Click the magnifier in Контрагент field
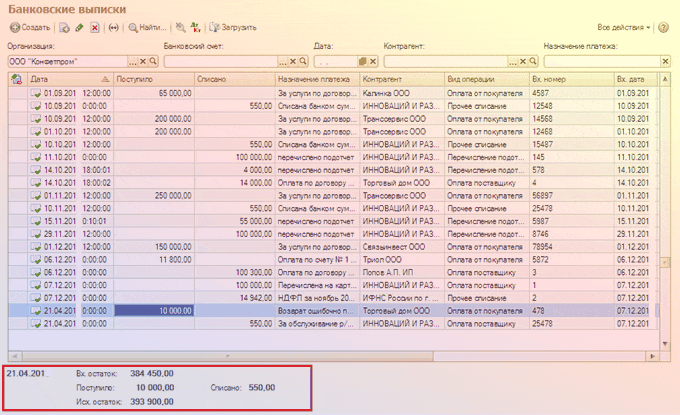This screenshot has width=680, height=415. tap(533, 62)
